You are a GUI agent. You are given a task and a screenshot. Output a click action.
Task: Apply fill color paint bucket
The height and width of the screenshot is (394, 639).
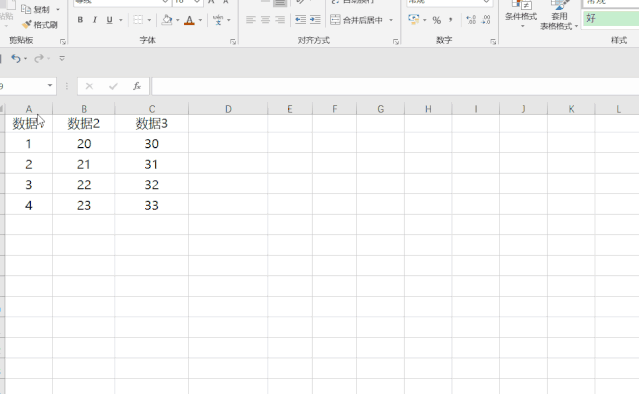click(x=167, y=20)
